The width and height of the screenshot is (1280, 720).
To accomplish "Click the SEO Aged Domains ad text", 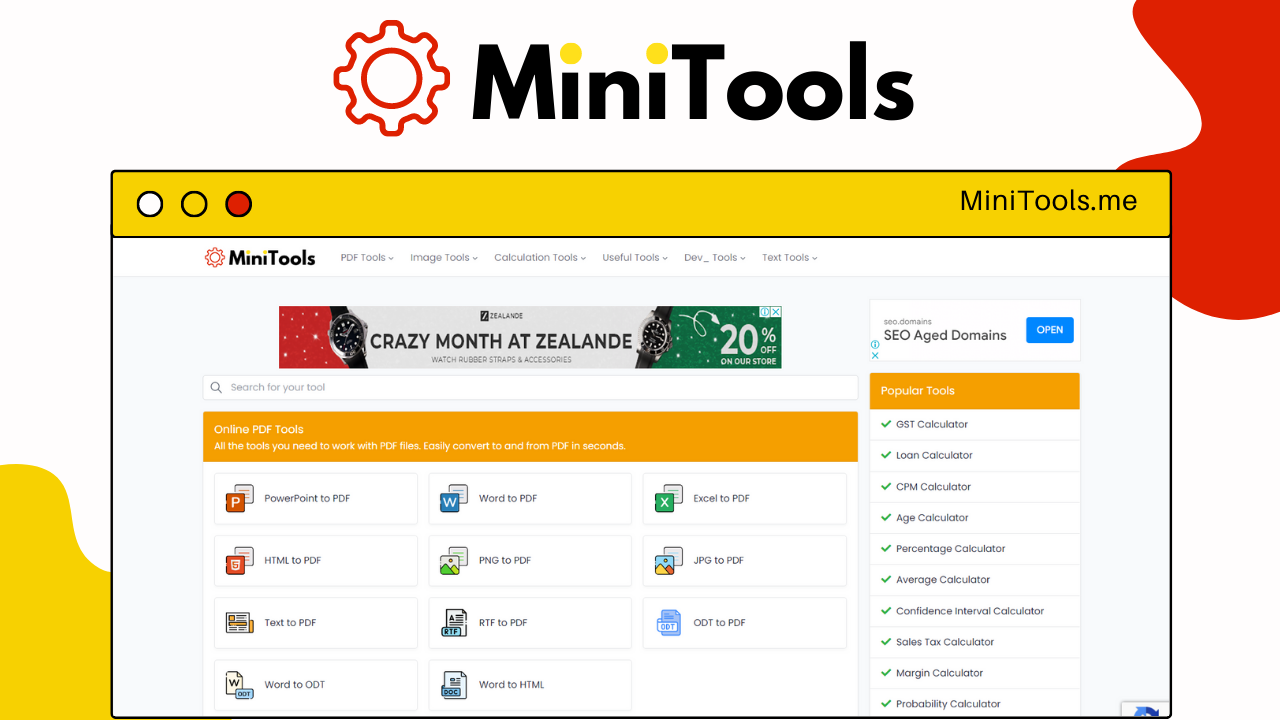I will click(x=945, y=335).
